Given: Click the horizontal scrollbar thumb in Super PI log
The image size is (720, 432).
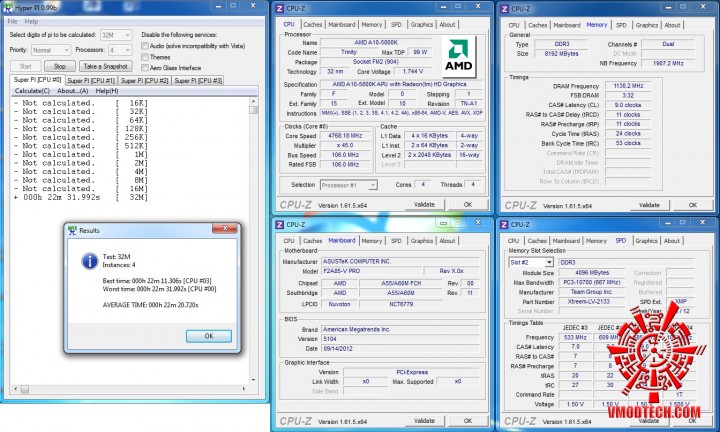Looking at the screenshot, I should coord(25,389).
